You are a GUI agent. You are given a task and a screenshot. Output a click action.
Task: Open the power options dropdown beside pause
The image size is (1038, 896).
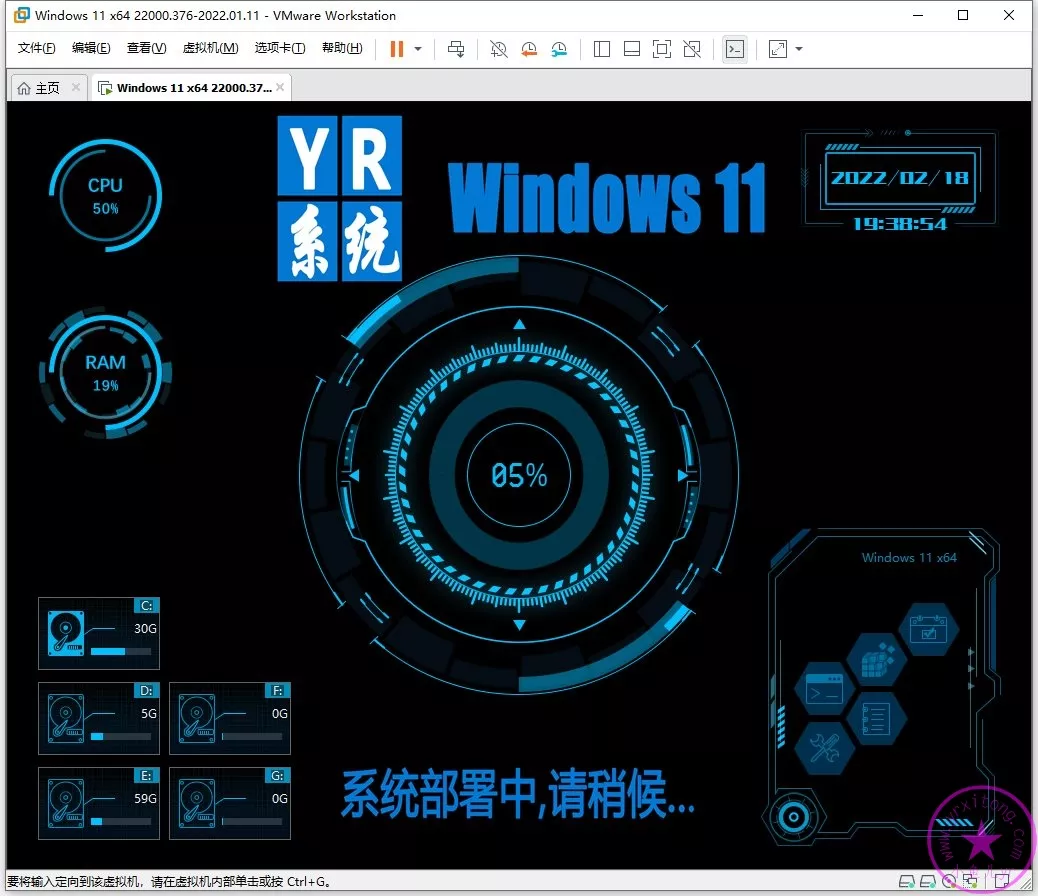(x=418, y=49)
